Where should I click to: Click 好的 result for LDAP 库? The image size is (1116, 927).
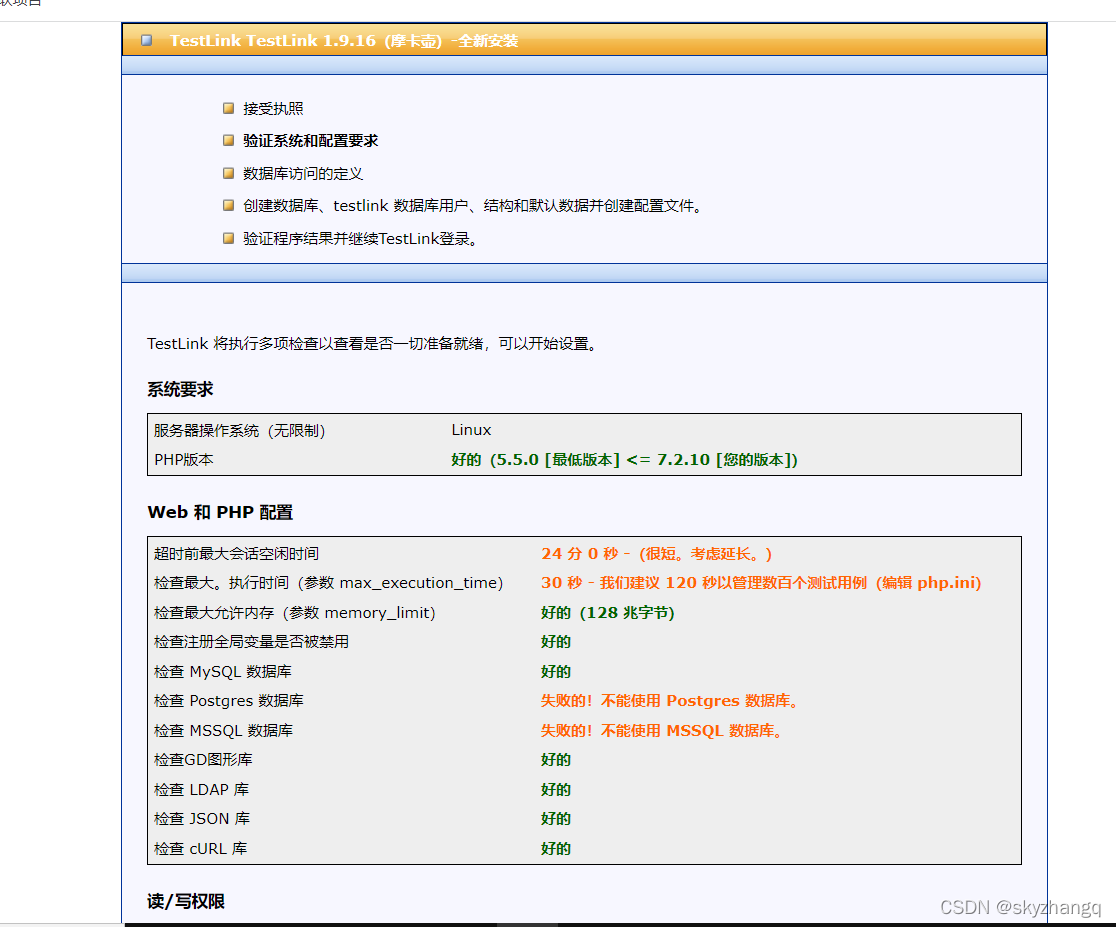[x=556, y=790]
